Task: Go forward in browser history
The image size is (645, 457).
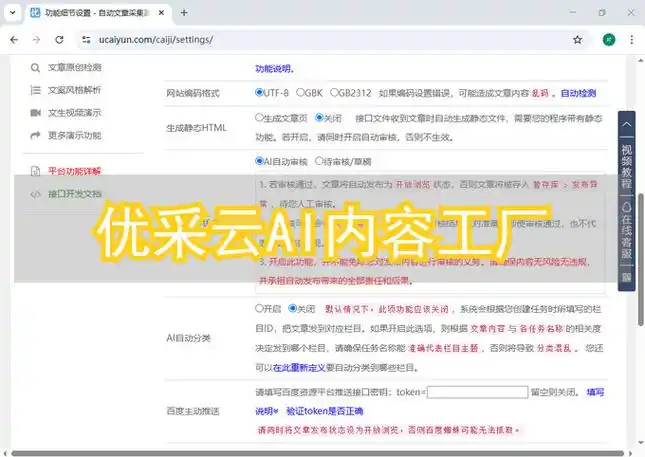Action: (x=37, y=39)
